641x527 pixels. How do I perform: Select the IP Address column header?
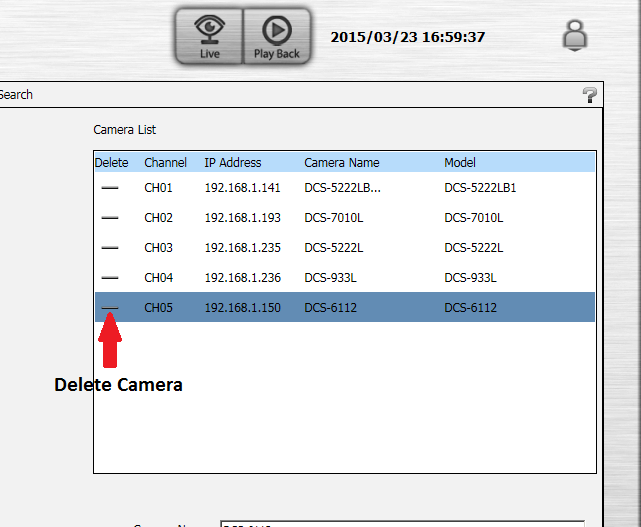[x=233, y=163]
